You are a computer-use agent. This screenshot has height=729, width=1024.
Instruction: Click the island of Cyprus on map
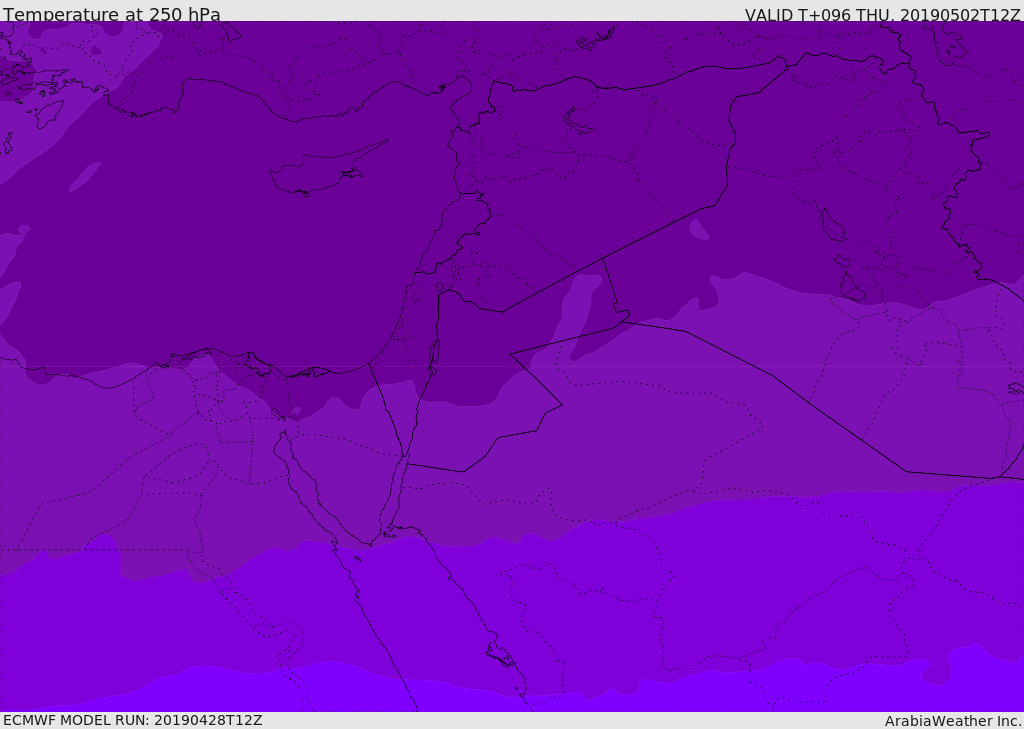point(327,169)
